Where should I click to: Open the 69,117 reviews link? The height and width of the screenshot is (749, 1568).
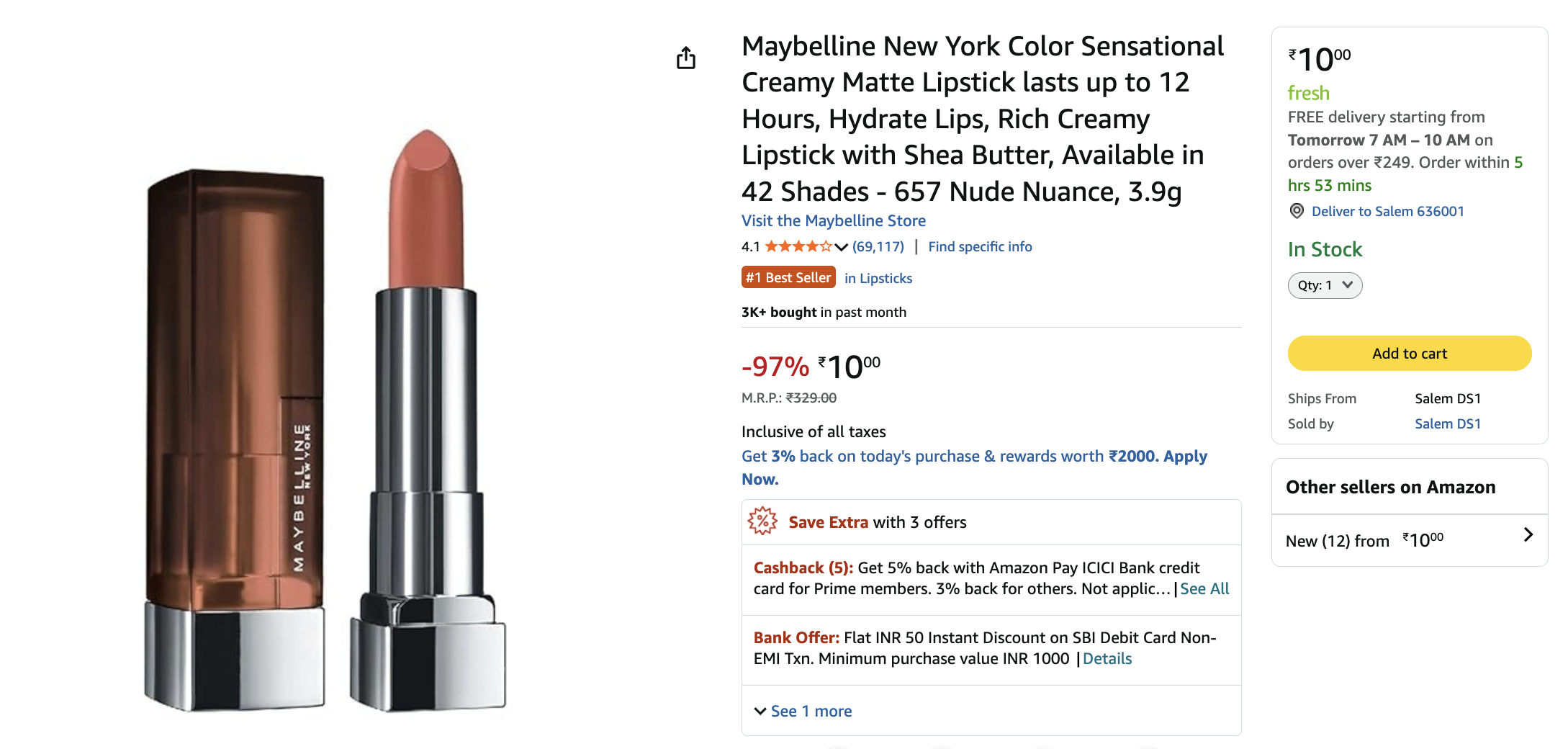pyautogui.click(x=878, y=247)
